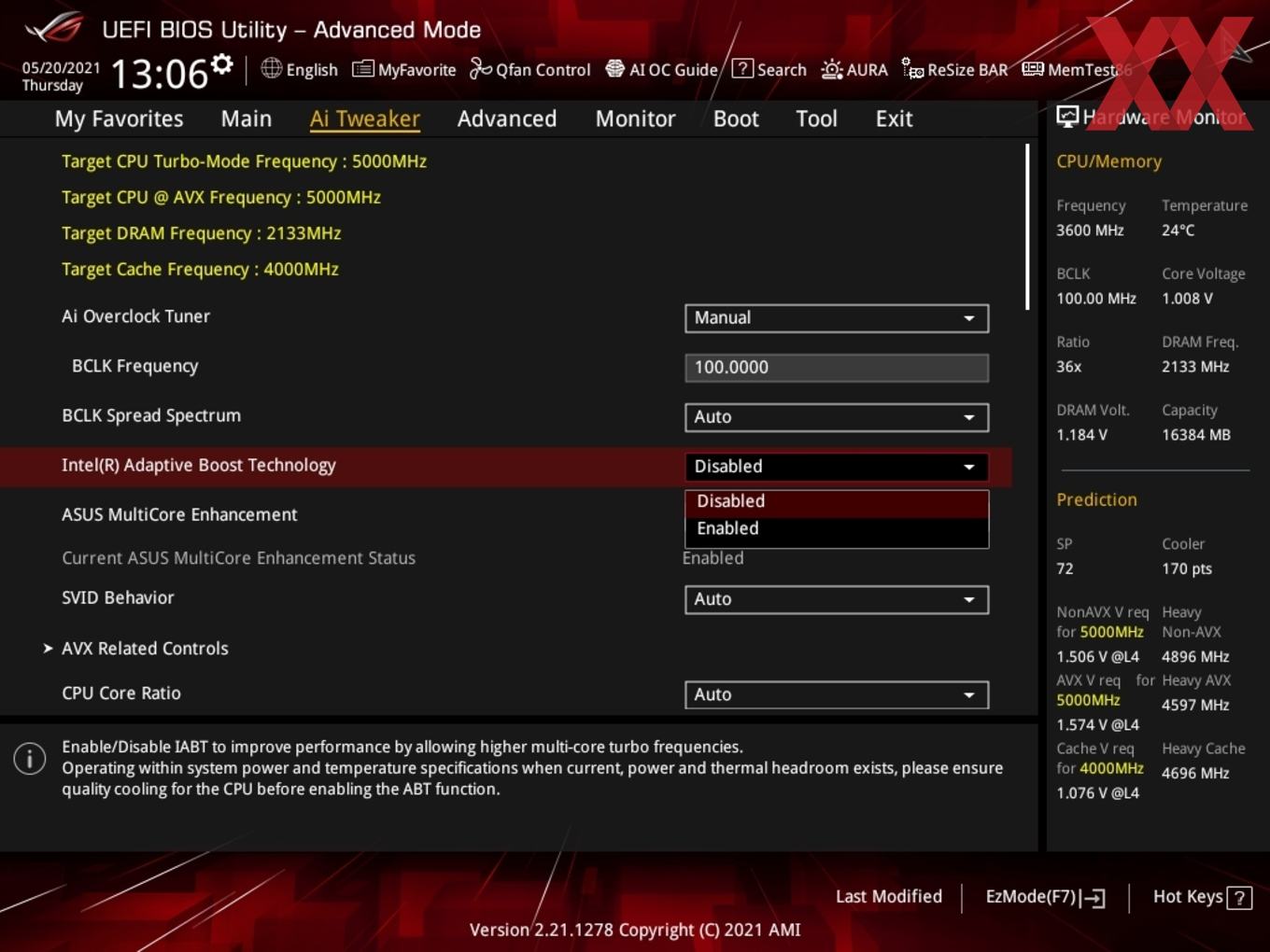Click Last Modified button

point(888,897)
